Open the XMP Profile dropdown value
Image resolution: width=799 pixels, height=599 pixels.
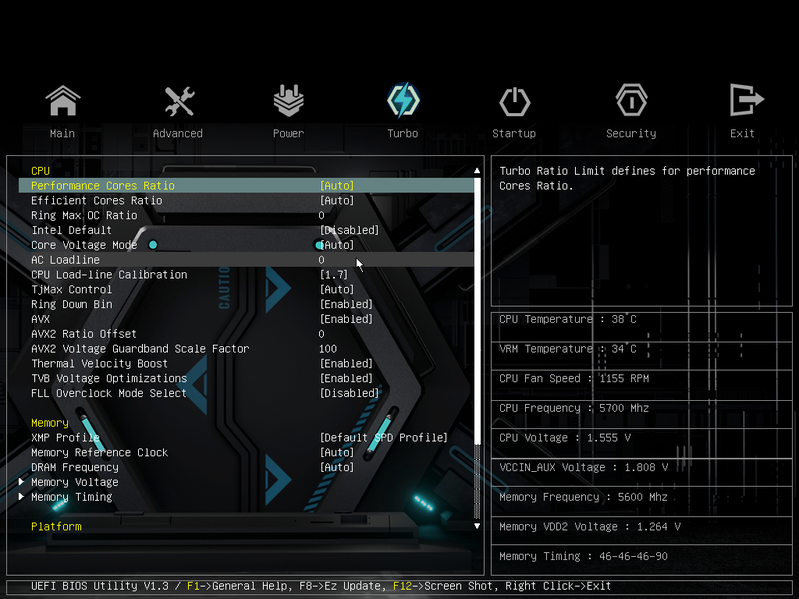click(x=383, y=438)
